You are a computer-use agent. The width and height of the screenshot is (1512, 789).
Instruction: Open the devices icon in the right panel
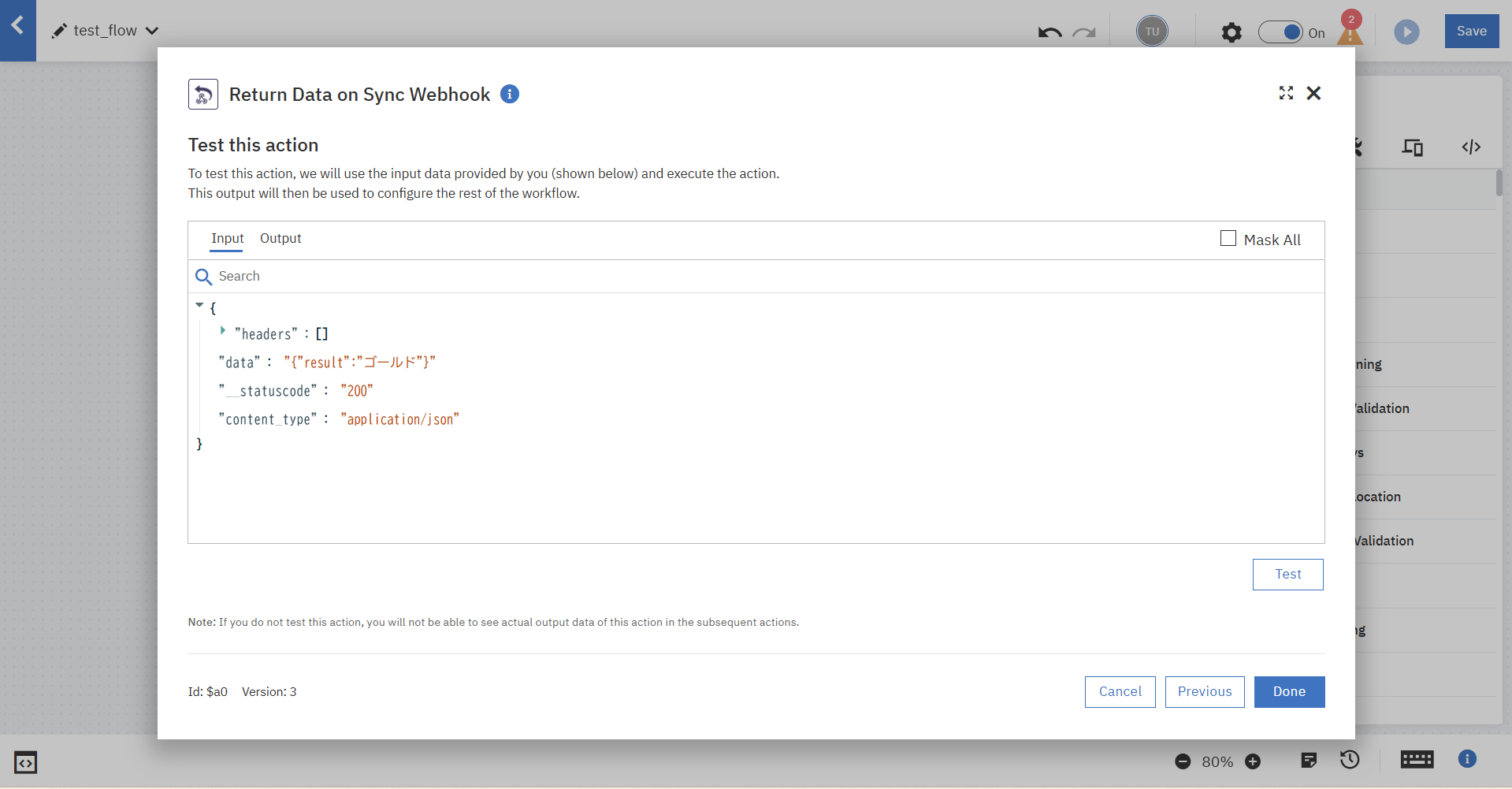1413,147
